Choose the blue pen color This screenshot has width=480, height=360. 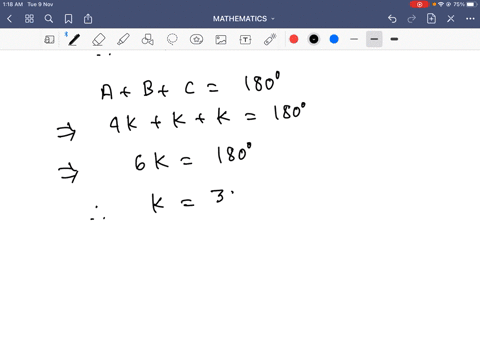[x=334, y=39]
